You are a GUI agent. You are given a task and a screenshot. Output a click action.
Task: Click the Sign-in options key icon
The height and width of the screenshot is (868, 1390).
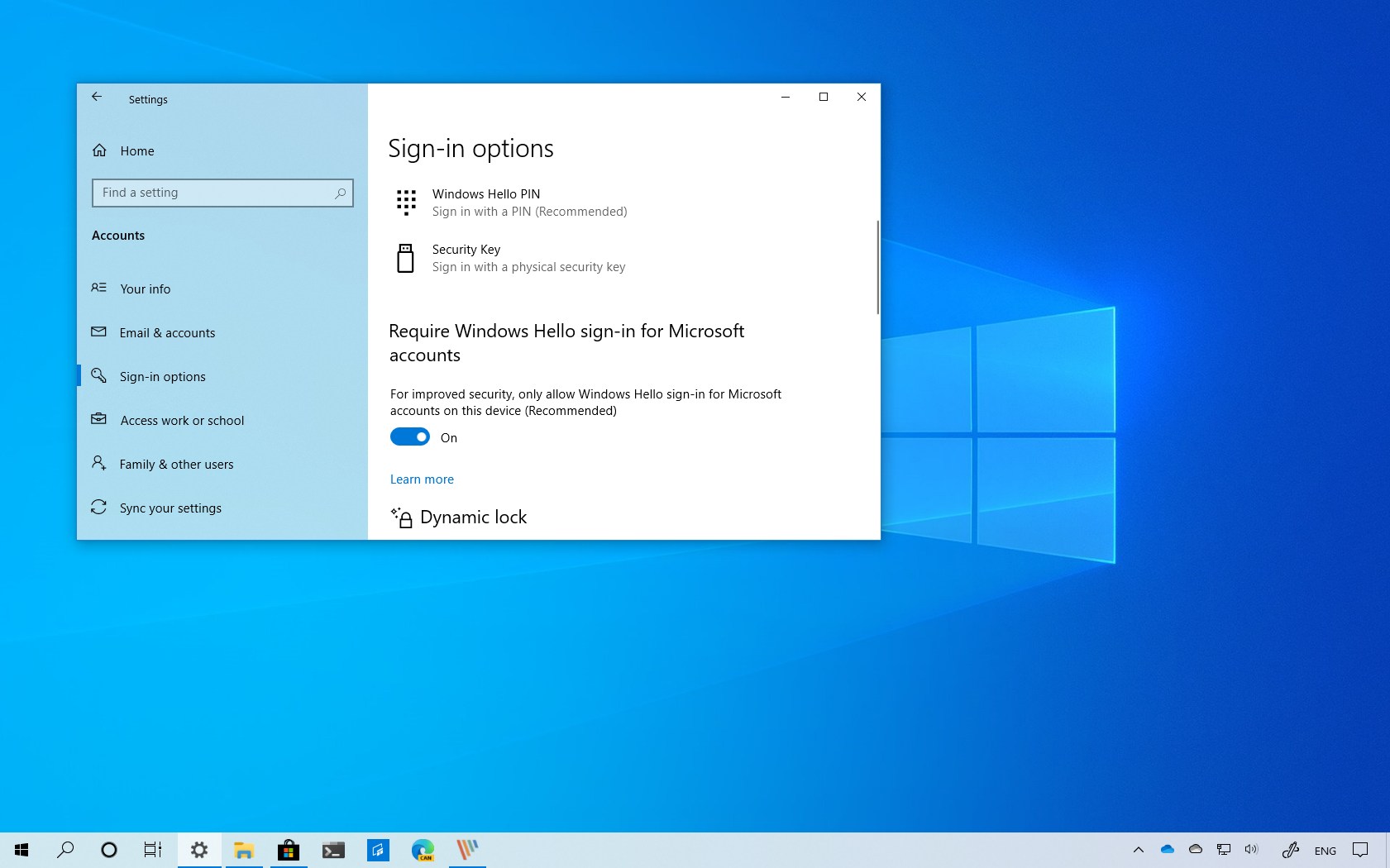point(98,375)
